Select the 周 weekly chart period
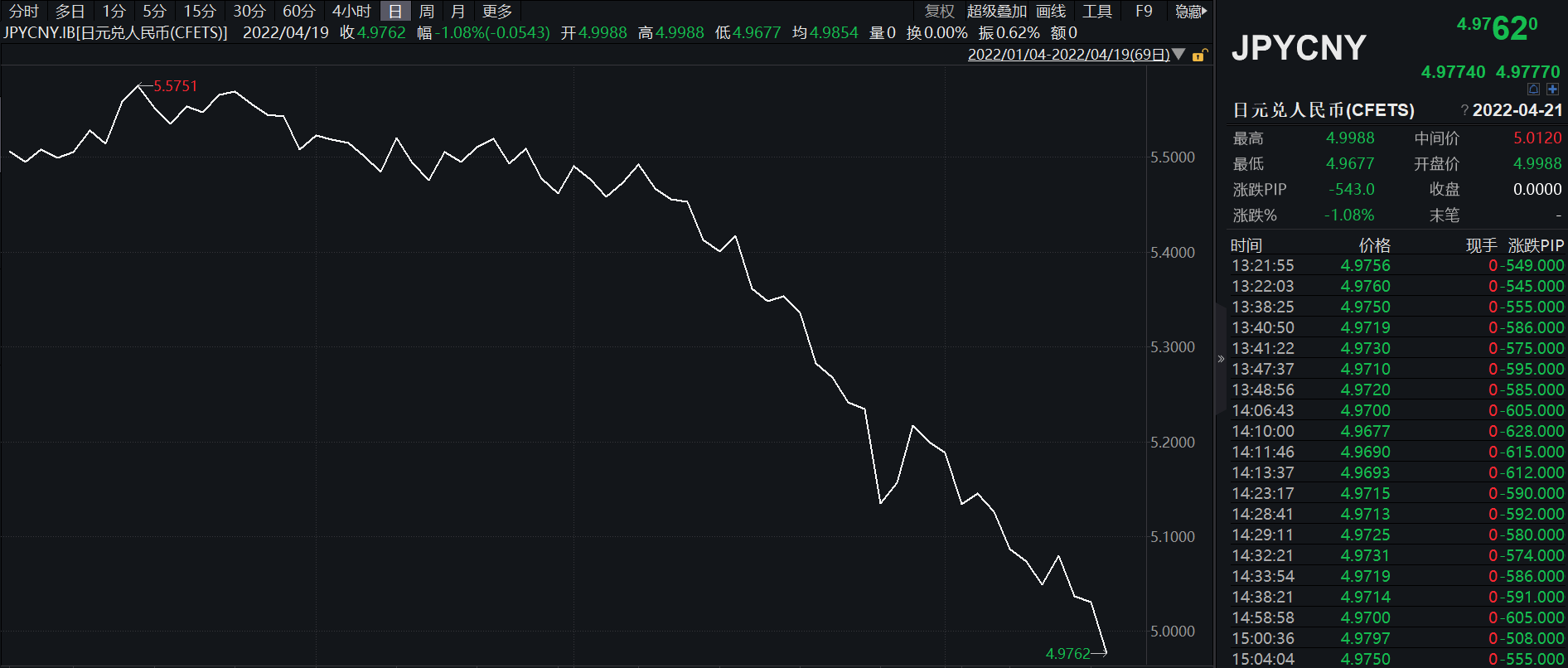 click(x=427, y=12)
